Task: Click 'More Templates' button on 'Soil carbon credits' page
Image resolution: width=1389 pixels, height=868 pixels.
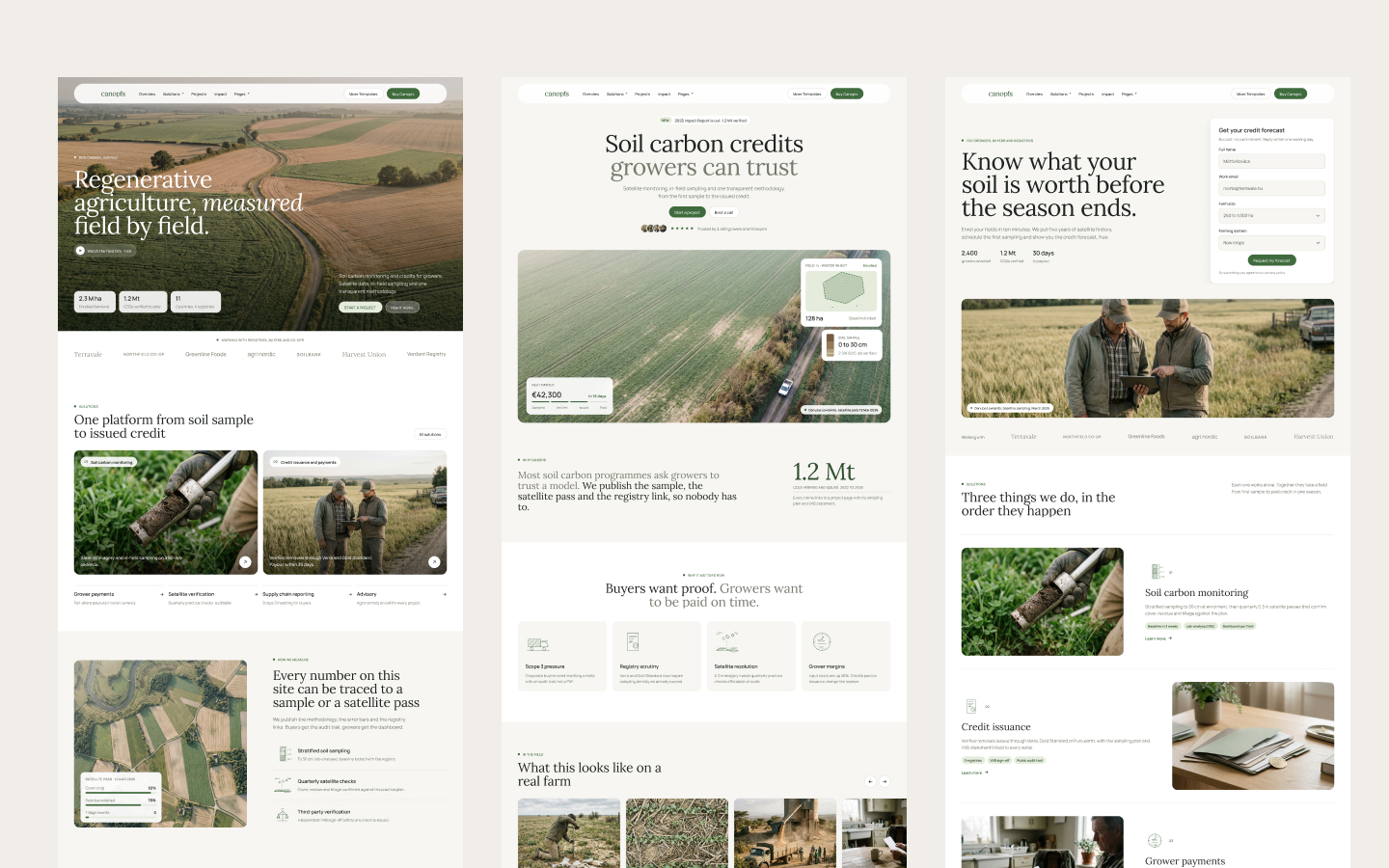Action: coord(806,94)
